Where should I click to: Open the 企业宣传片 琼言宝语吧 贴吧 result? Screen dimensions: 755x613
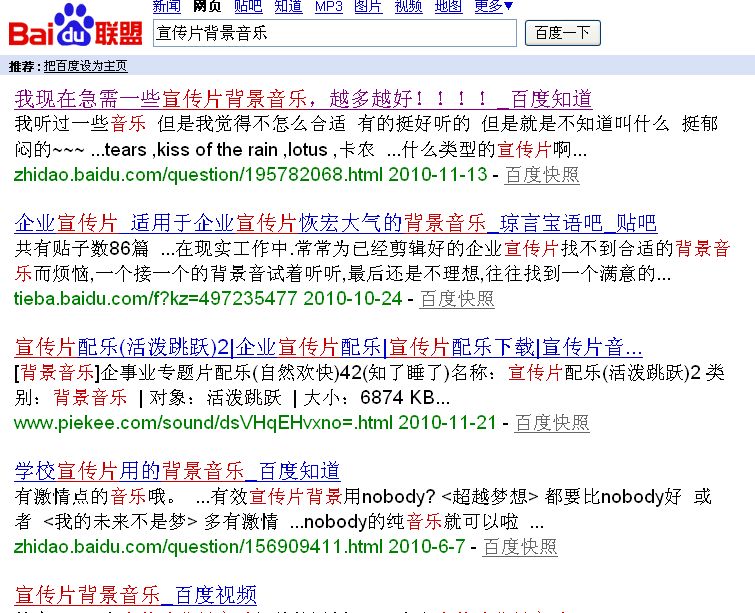[x=335, y=223]
